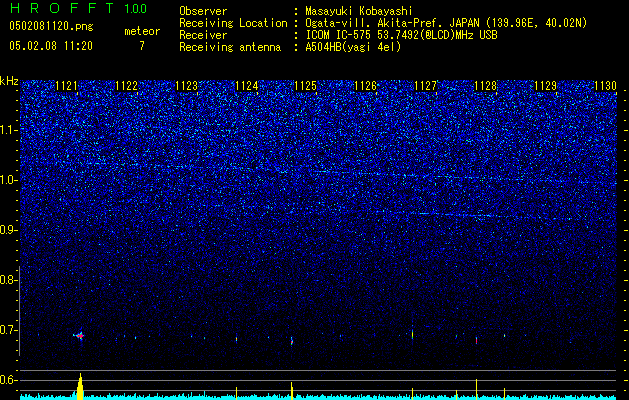Viewport: 629px width, 400px height.
Task: Click the yellow power spike at 1125
Action: [292, 391]
